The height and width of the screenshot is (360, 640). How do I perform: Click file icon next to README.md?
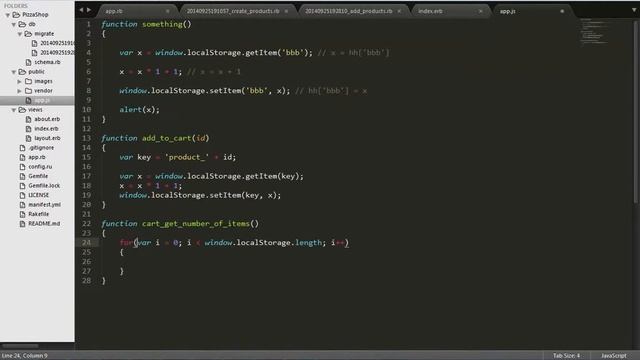[x=22, y=224]
